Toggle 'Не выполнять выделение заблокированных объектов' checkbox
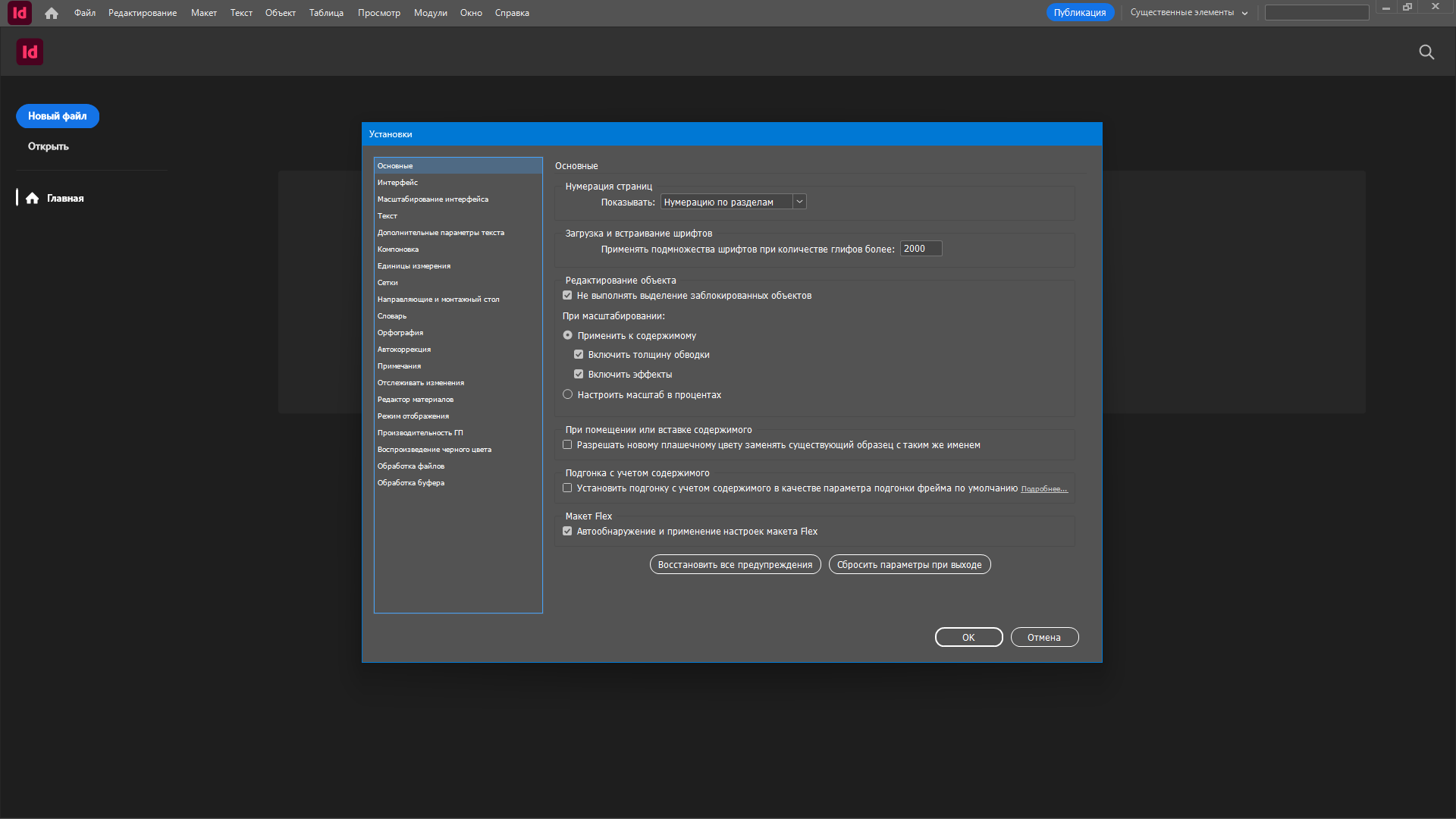 (567, 296)
